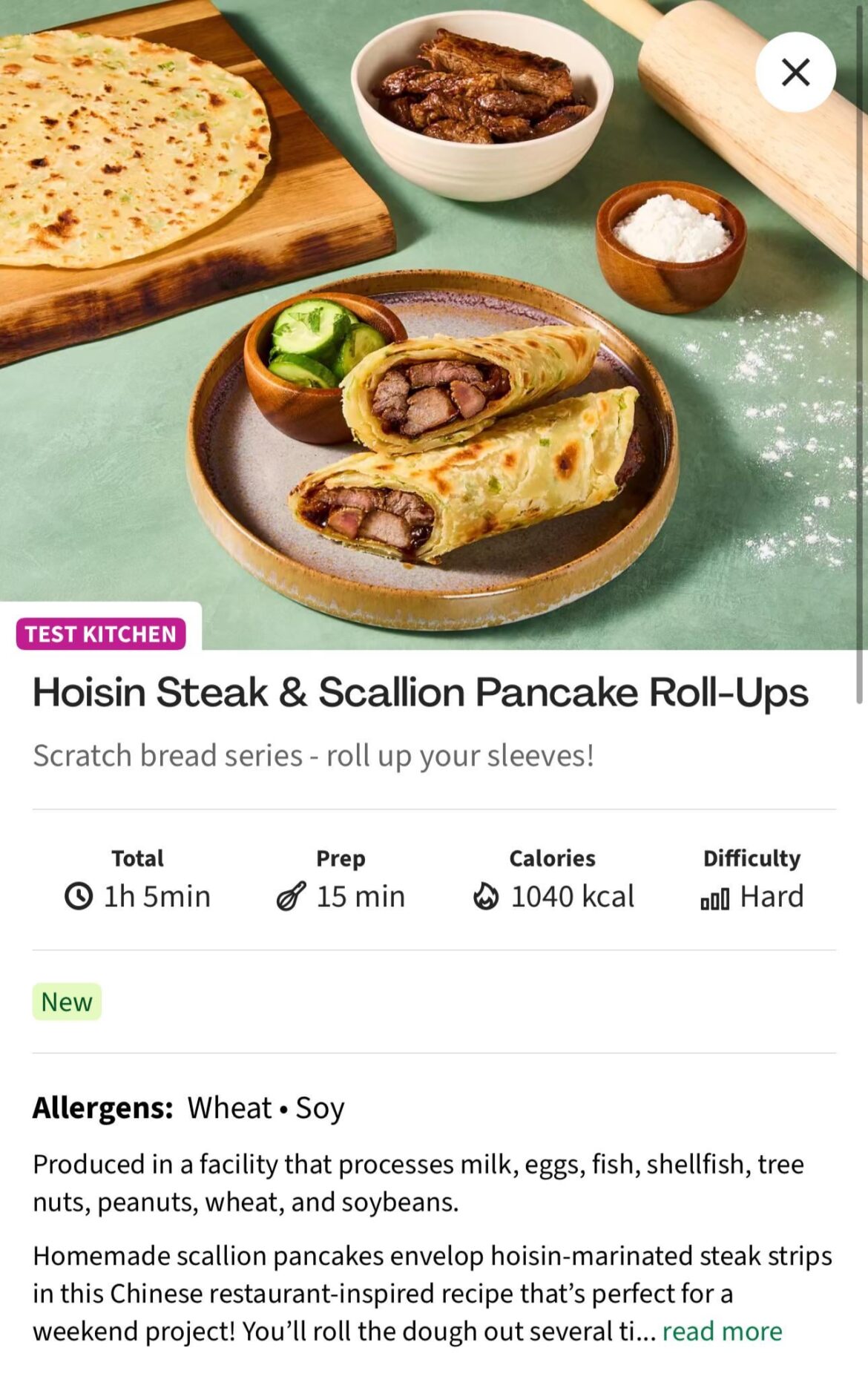Toggle the Wheat allergen tag
The height and width of the screenshot is (1382, 868).
[x=228, y=1108]
